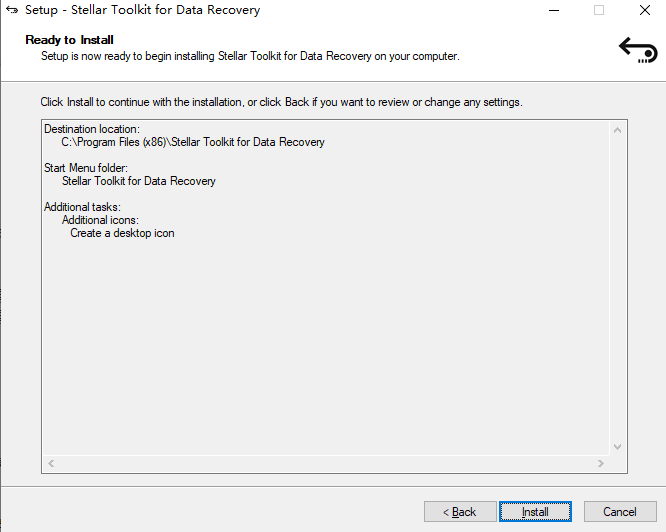Click the horizontal scroll-left arrow
Screen dimensions: 666x532
(50, 464)
